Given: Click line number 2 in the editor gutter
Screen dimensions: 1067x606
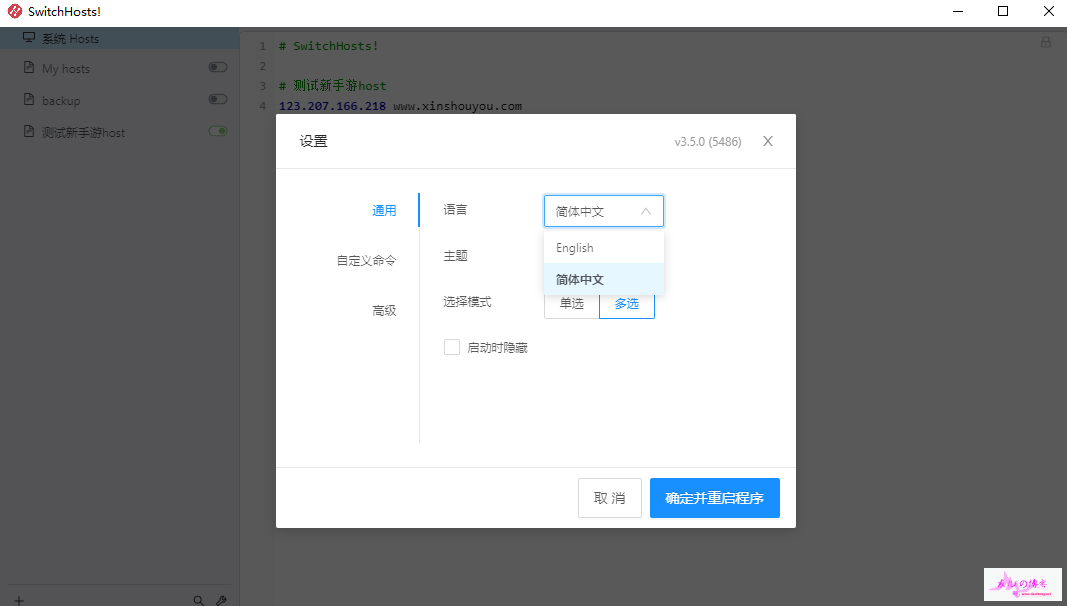Looking at the screenshot, I should (x=262, y=66).
